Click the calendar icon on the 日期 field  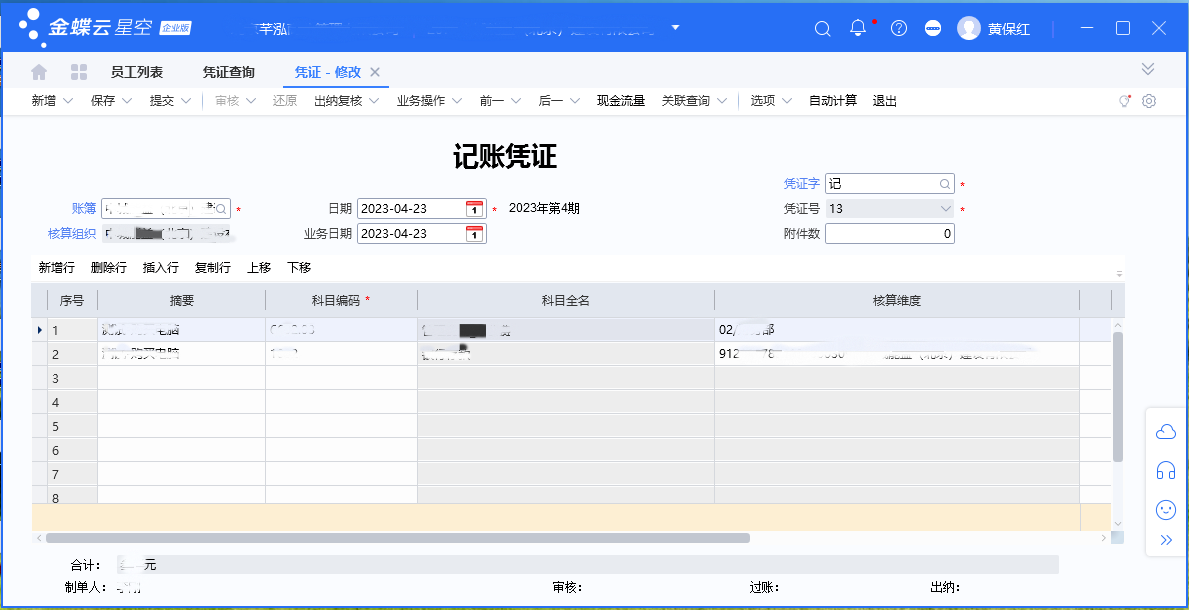[x=475, y=208]
